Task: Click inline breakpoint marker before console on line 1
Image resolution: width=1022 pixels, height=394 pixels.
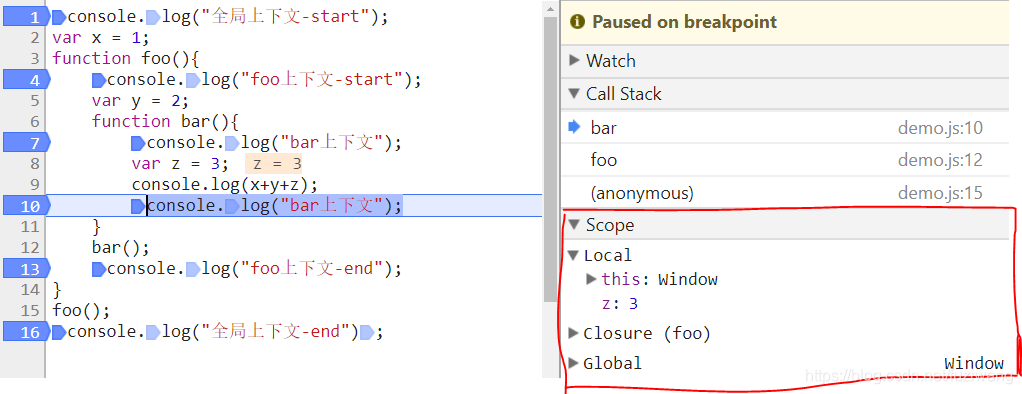Action: click(x=59, y=18)
